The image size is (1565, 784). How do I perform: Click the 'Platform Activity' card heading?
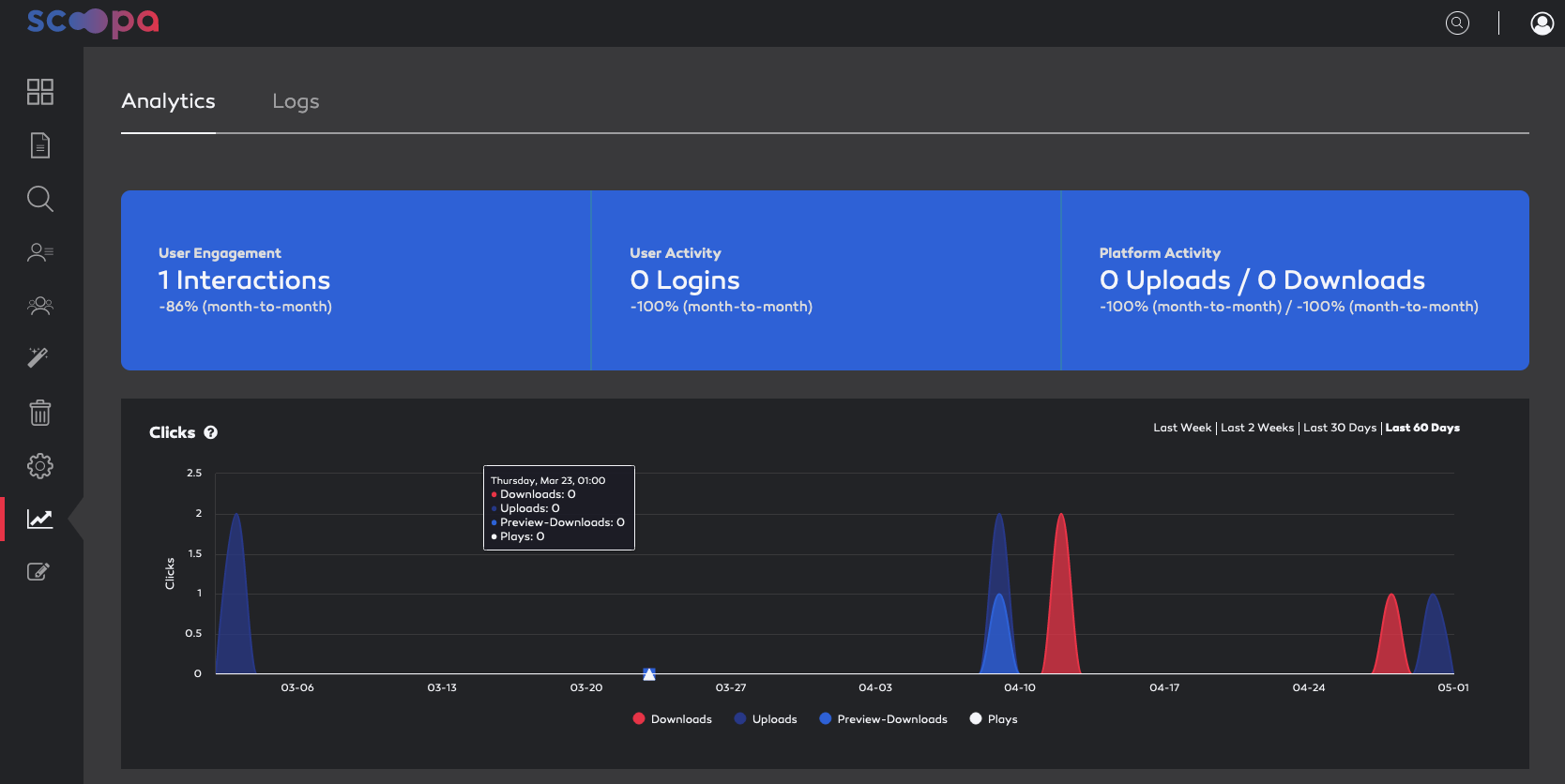pos(1160,253)
